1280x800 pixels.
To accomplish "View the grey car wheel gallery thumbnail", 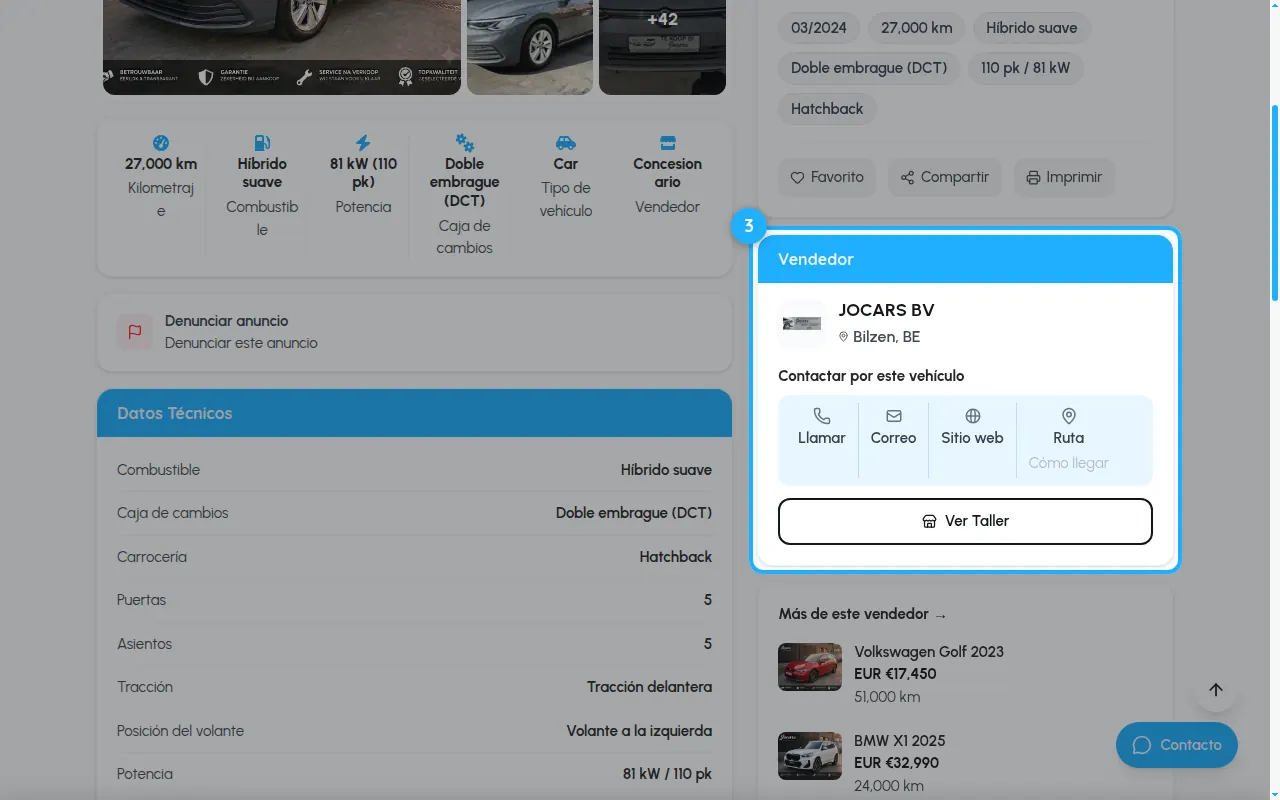I will pyautogui.click(x=530, y=47).
